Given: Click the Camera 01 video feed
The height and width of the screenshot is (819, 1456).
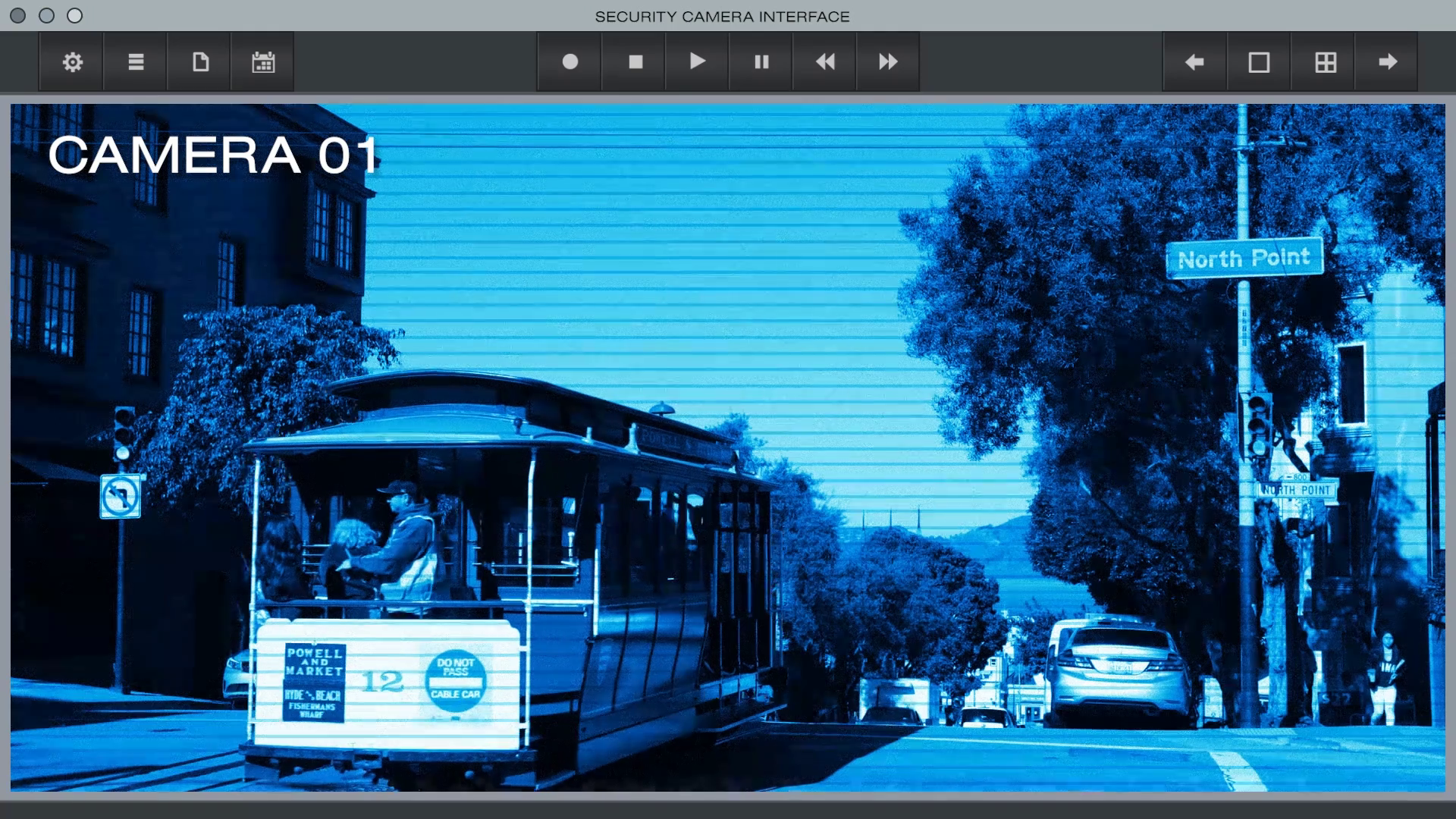Looking at the screenshot, I should click(x=728, y=447).
